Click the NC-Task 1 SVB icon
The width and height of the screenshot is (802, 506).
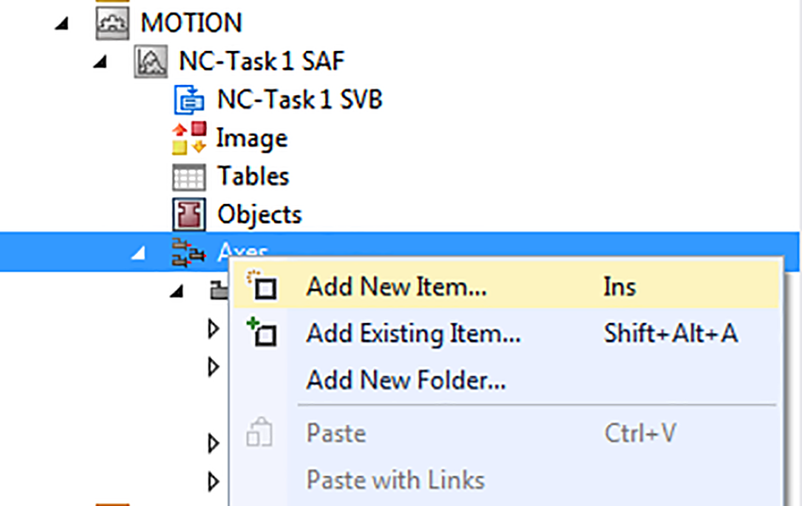coord(189,99)
